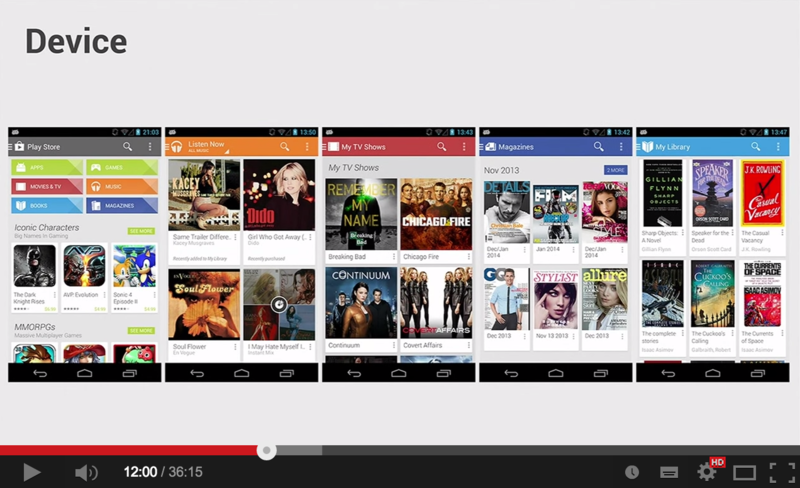The width and height of the screenshot is (800, 488).
Task: Open the orange MUSIC category
Action: pos(122,186)
